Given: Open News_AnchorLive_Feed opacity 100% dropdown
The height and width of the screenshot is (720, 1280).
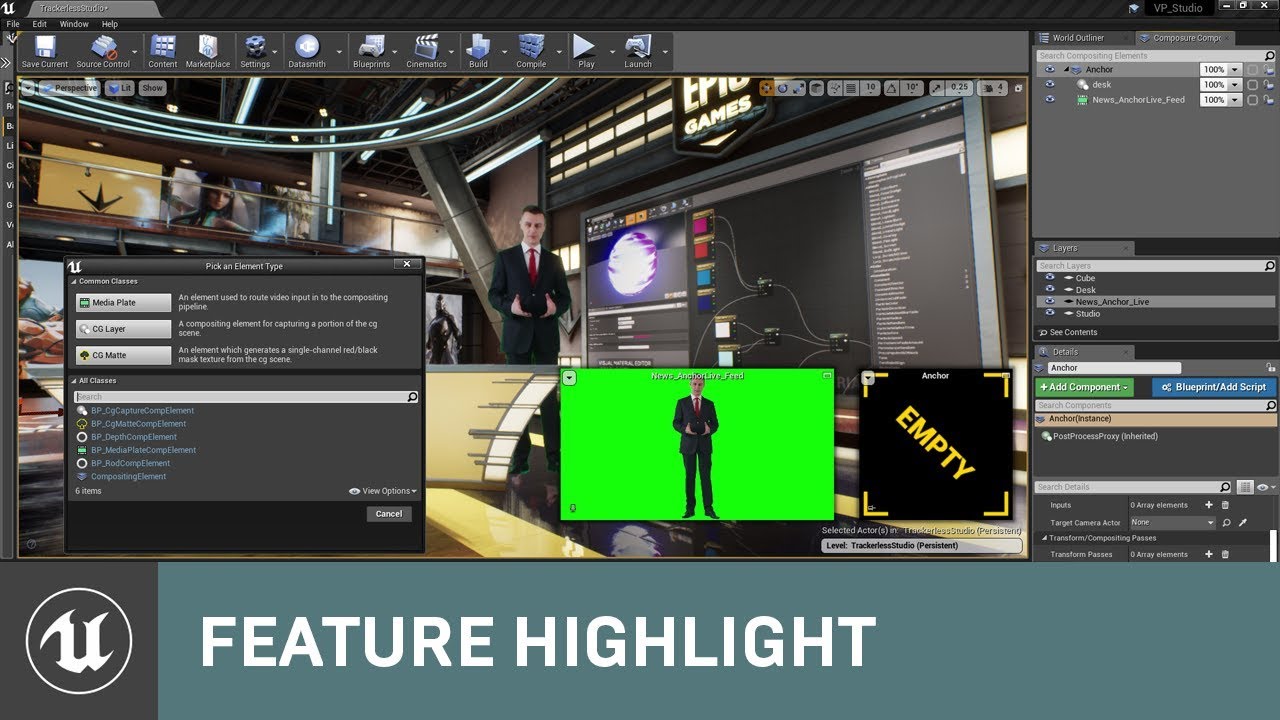Looking at the screenshot, I should [x=1235, y=100].
